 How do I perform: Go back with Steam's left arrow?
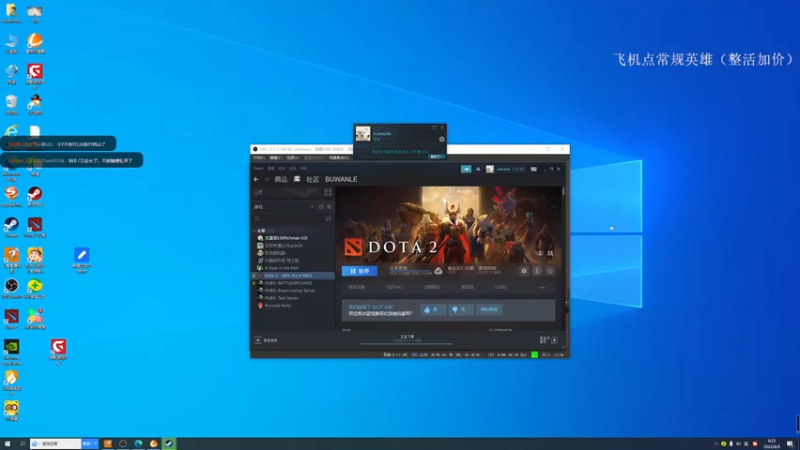[256, 180]
